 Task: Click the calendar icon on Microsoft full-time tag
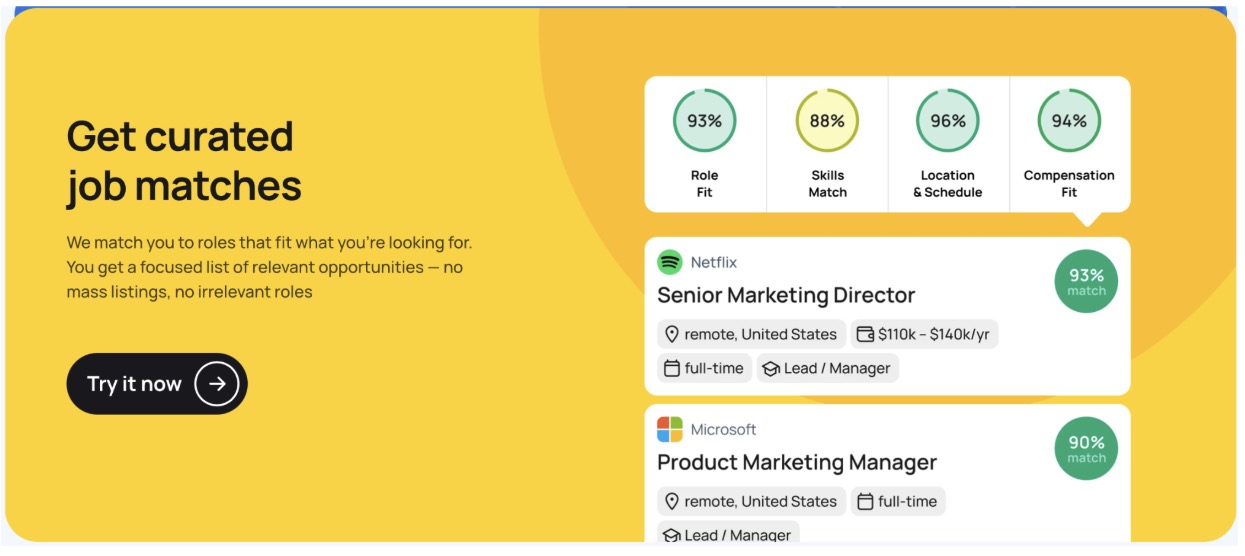tap(866, 502)
